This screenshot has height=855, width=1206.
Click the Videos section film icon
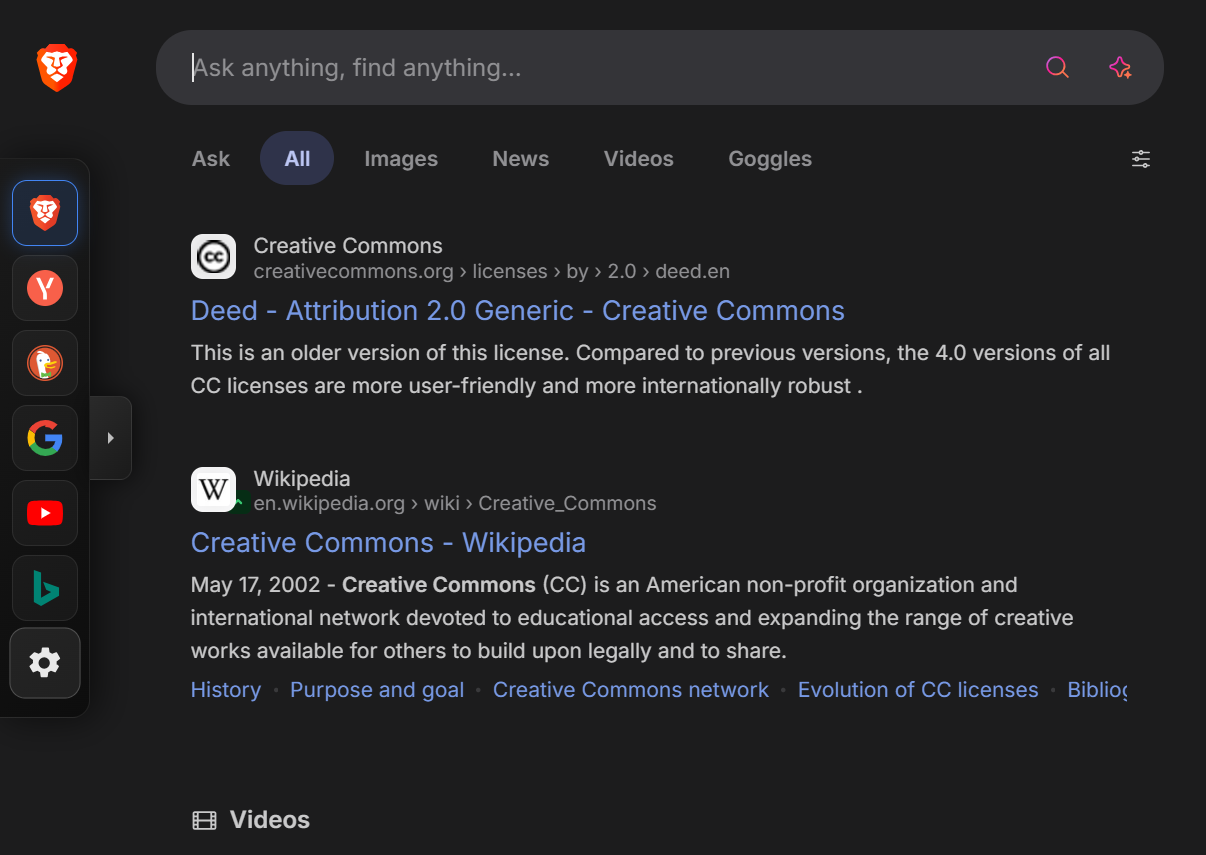tap(204, 821)
